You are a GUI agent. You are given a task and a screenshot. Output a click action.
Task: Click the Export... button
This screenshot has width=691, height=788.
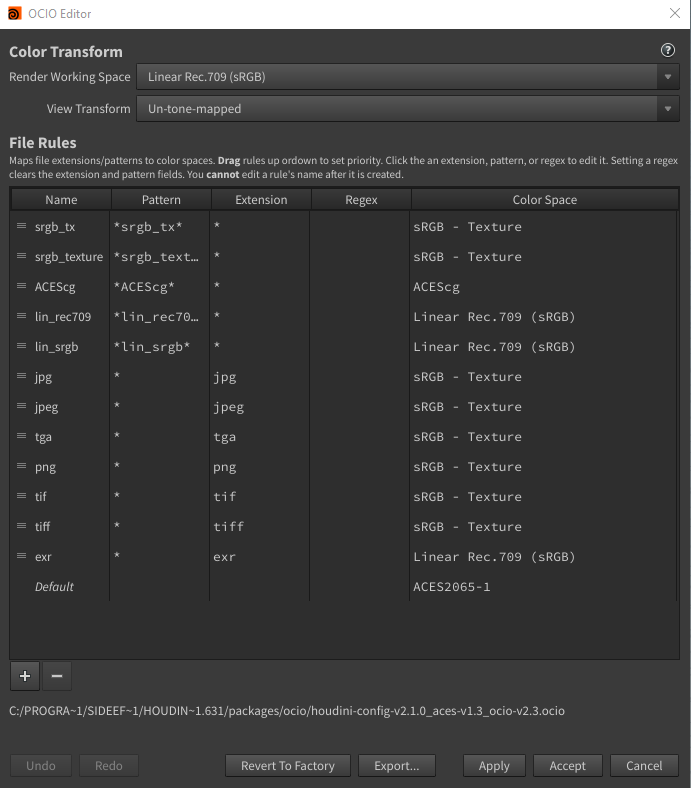[397, 765]
